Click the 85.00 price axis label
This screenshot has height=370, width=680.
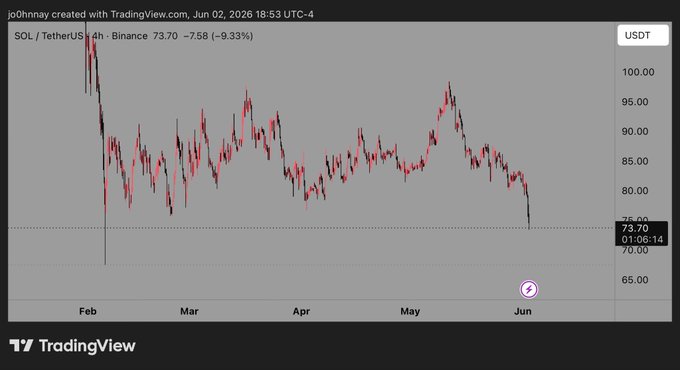[635, 161]
